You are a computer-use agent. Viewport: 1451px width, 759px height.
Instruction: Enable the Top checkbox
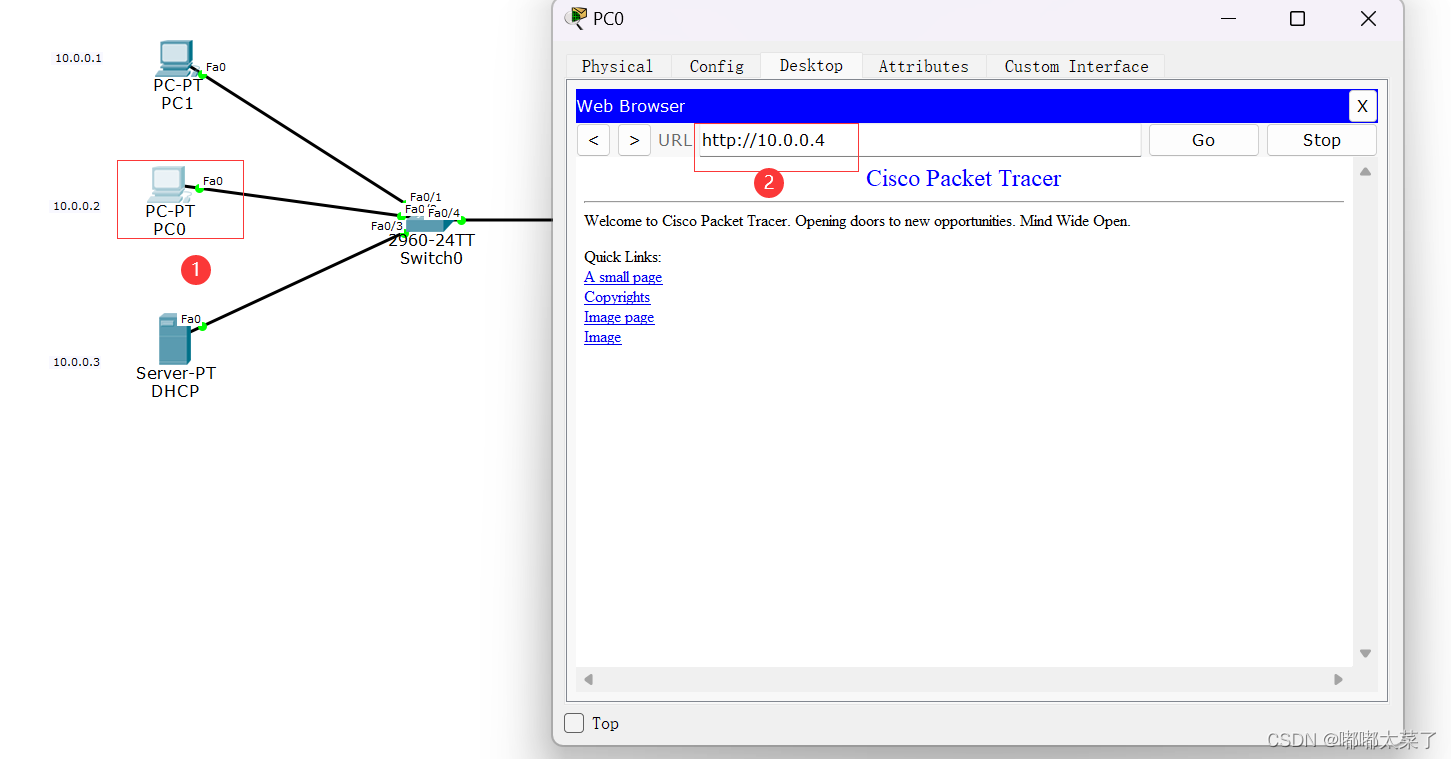574,723
